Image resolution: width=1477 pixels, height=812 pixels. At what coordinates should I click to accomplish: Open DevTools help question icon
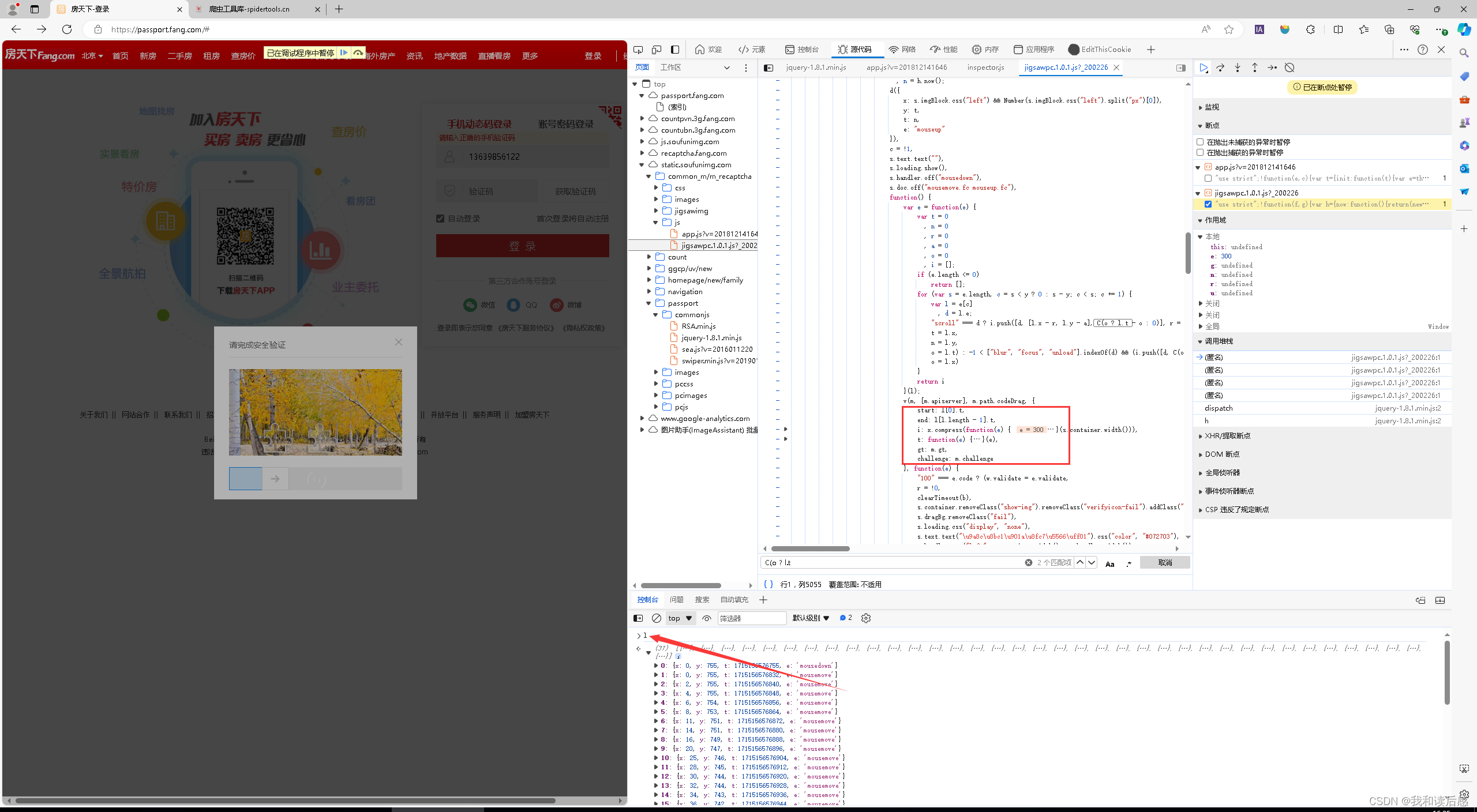pos(1423,50)
